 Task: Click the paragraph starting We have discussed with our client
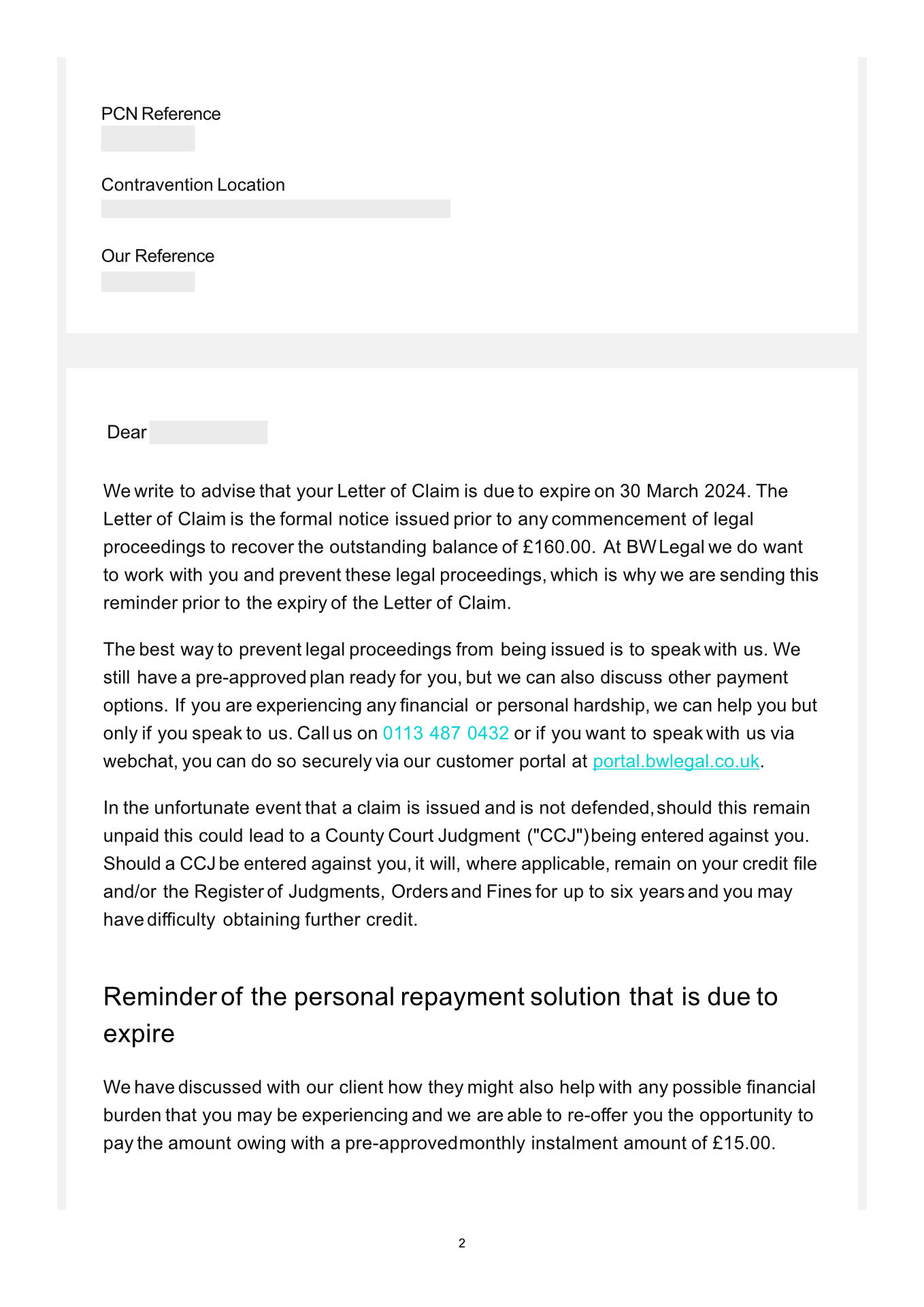coord(459,1115)
